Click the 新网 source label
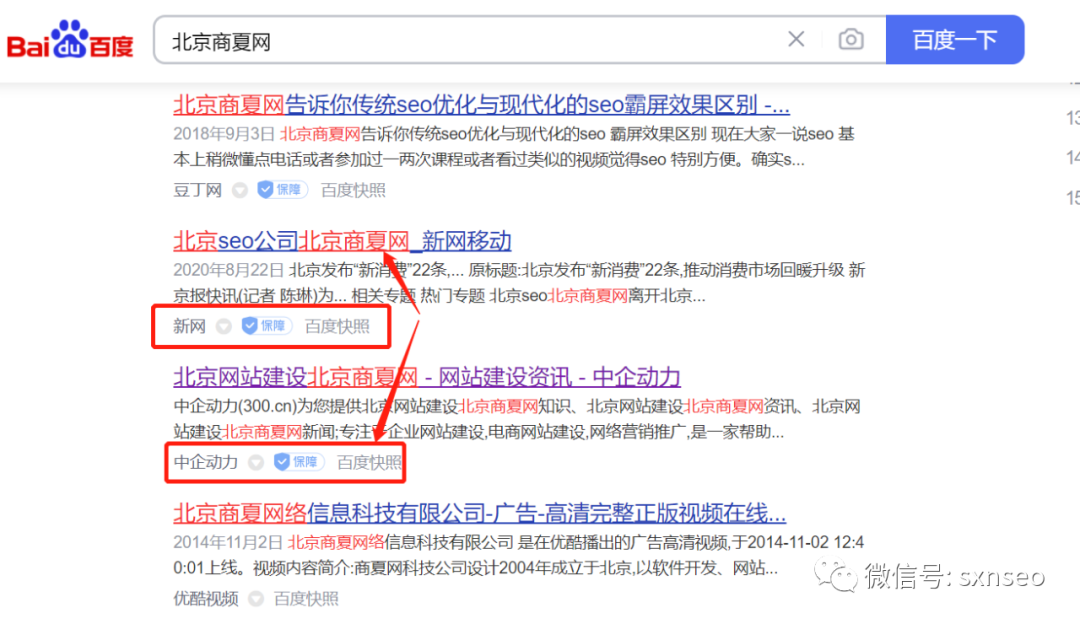The height and width of the screenshot is (624, 1080). (x=189, y=326)
